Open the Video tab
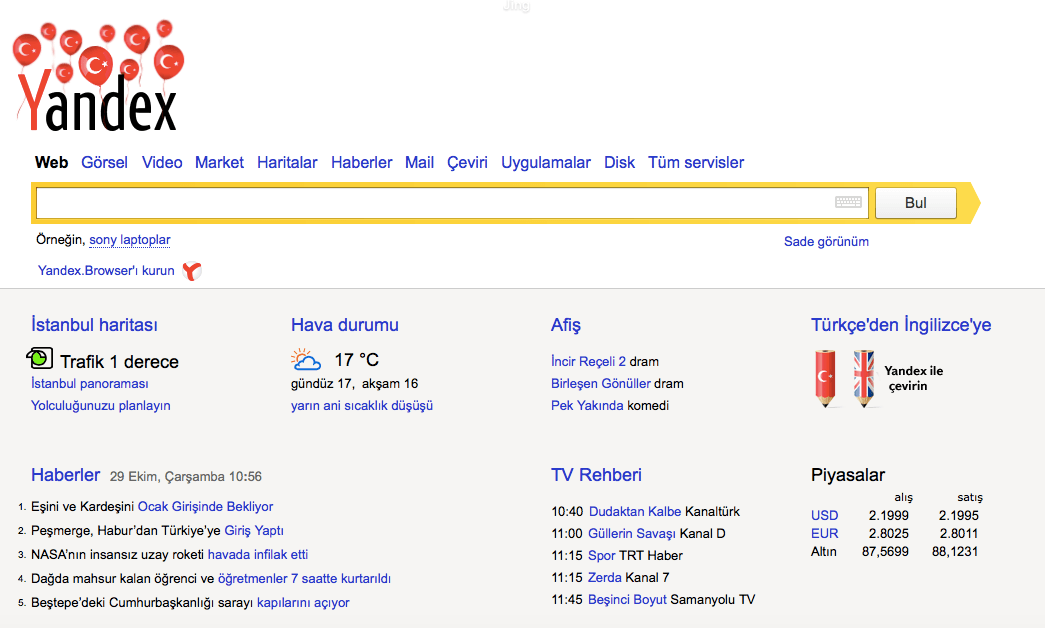Image resolution: width=1045 pixels, height=628 pixels. click(162, 163)
